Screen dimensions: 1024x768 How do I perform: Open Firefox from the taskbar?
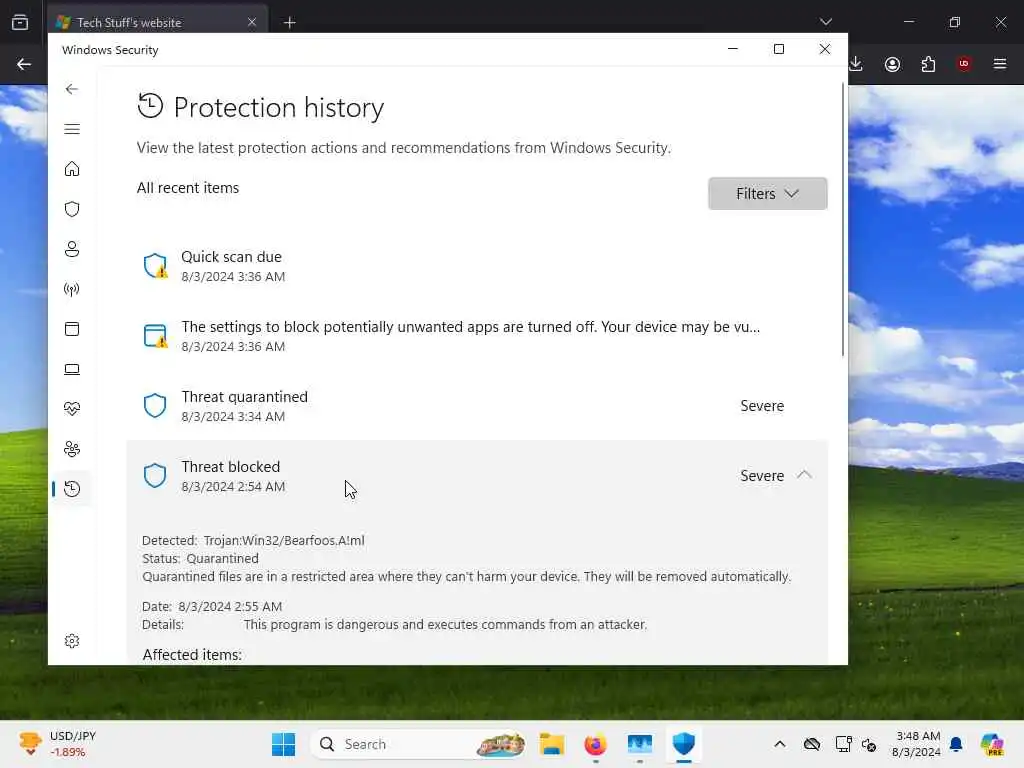(x=595, y=744)
